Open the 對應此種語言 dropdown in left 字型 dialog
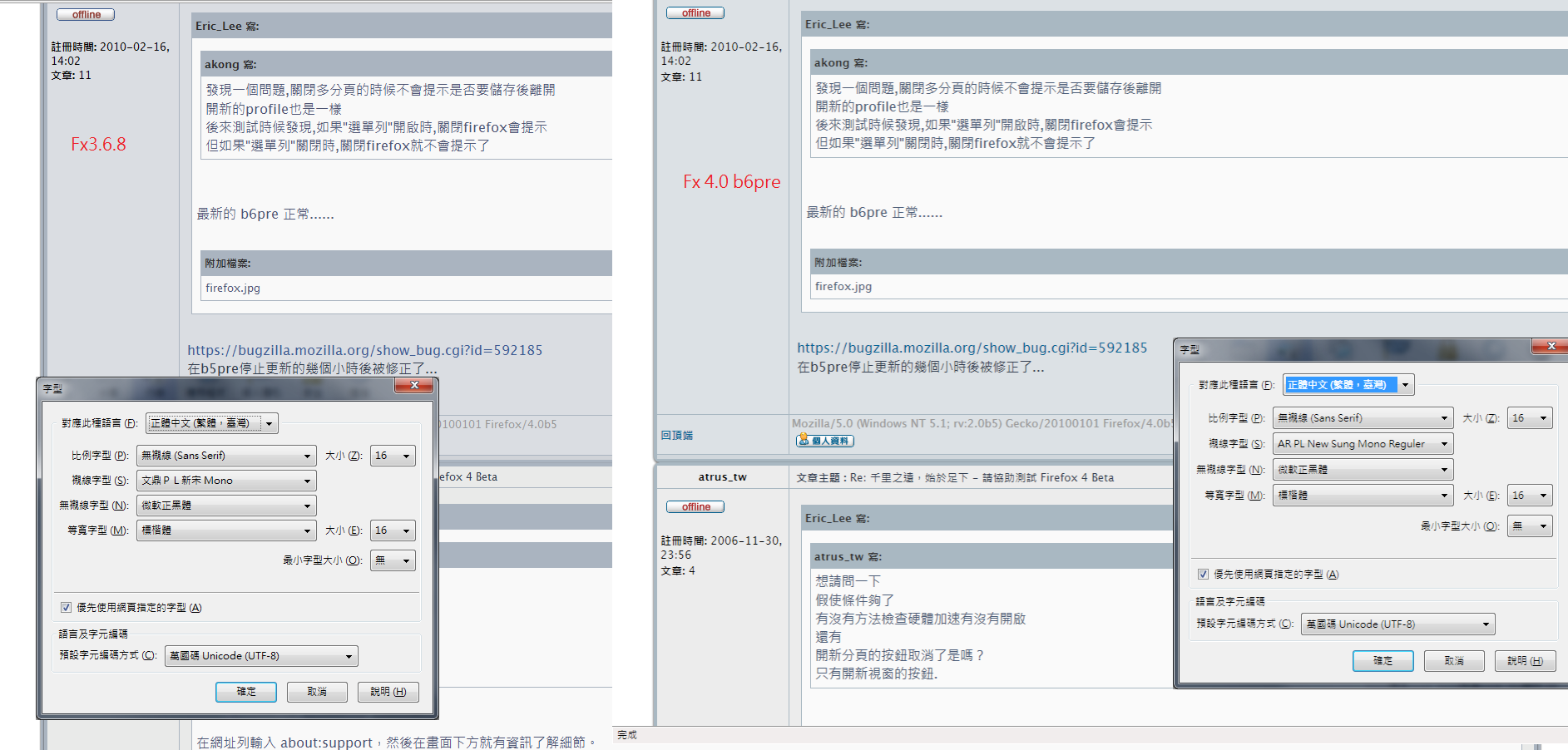Image resolution: width=1568 pixels, height=750 pixels. click(x=212, y=423)
